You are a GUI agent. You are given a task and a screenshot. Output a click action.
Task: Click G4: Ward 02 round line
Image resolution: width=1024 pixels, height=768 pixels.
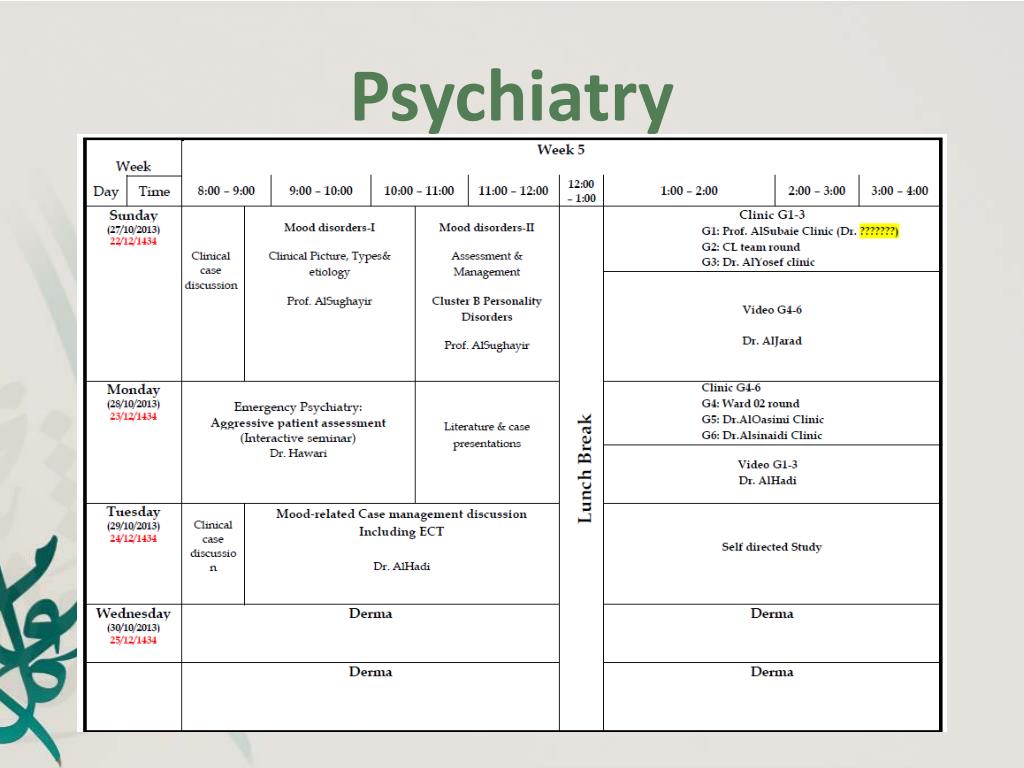coord(750,404)
